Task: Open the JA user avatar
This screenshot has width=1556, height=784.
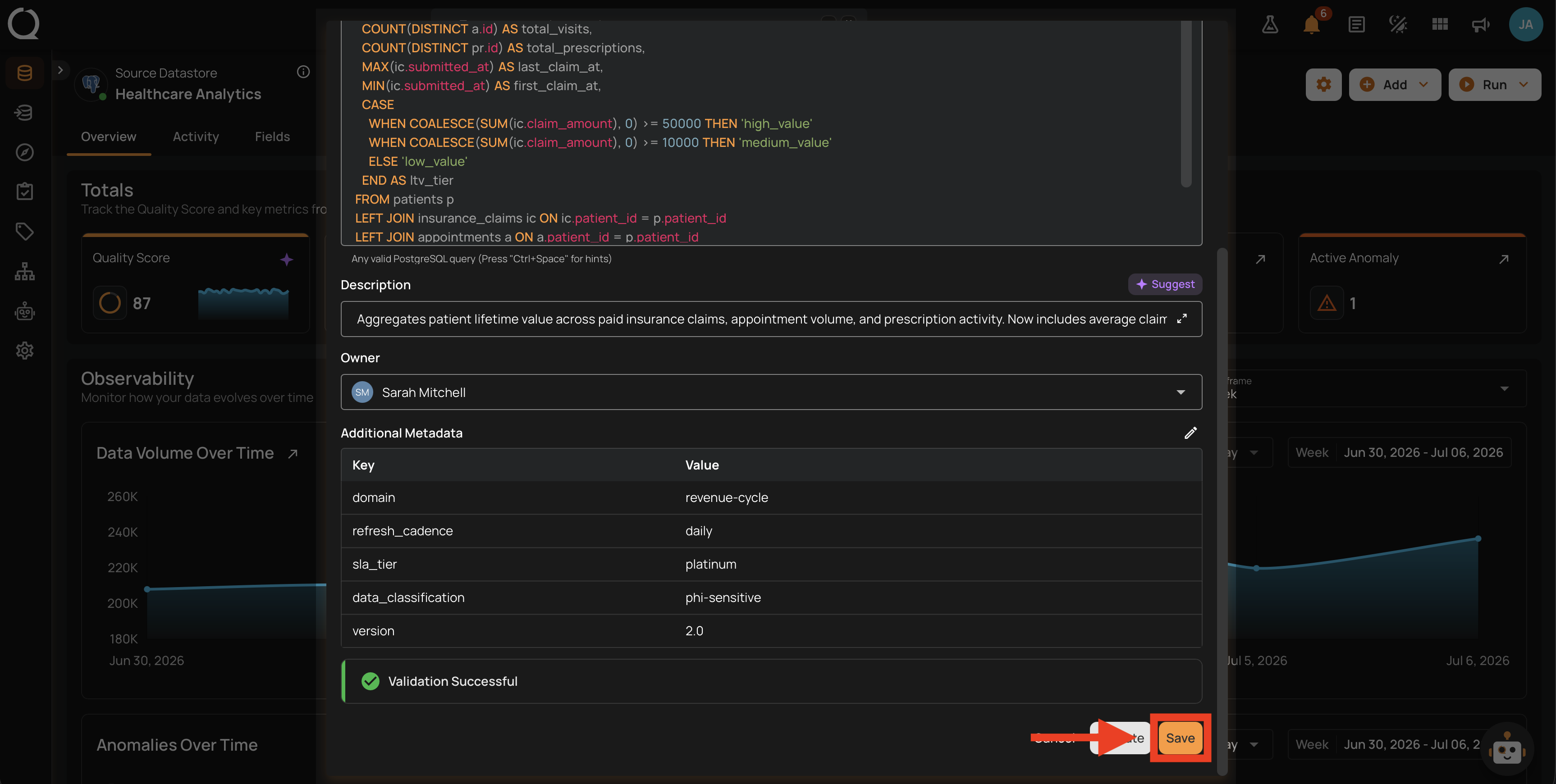Action: tap(1525, 25)
